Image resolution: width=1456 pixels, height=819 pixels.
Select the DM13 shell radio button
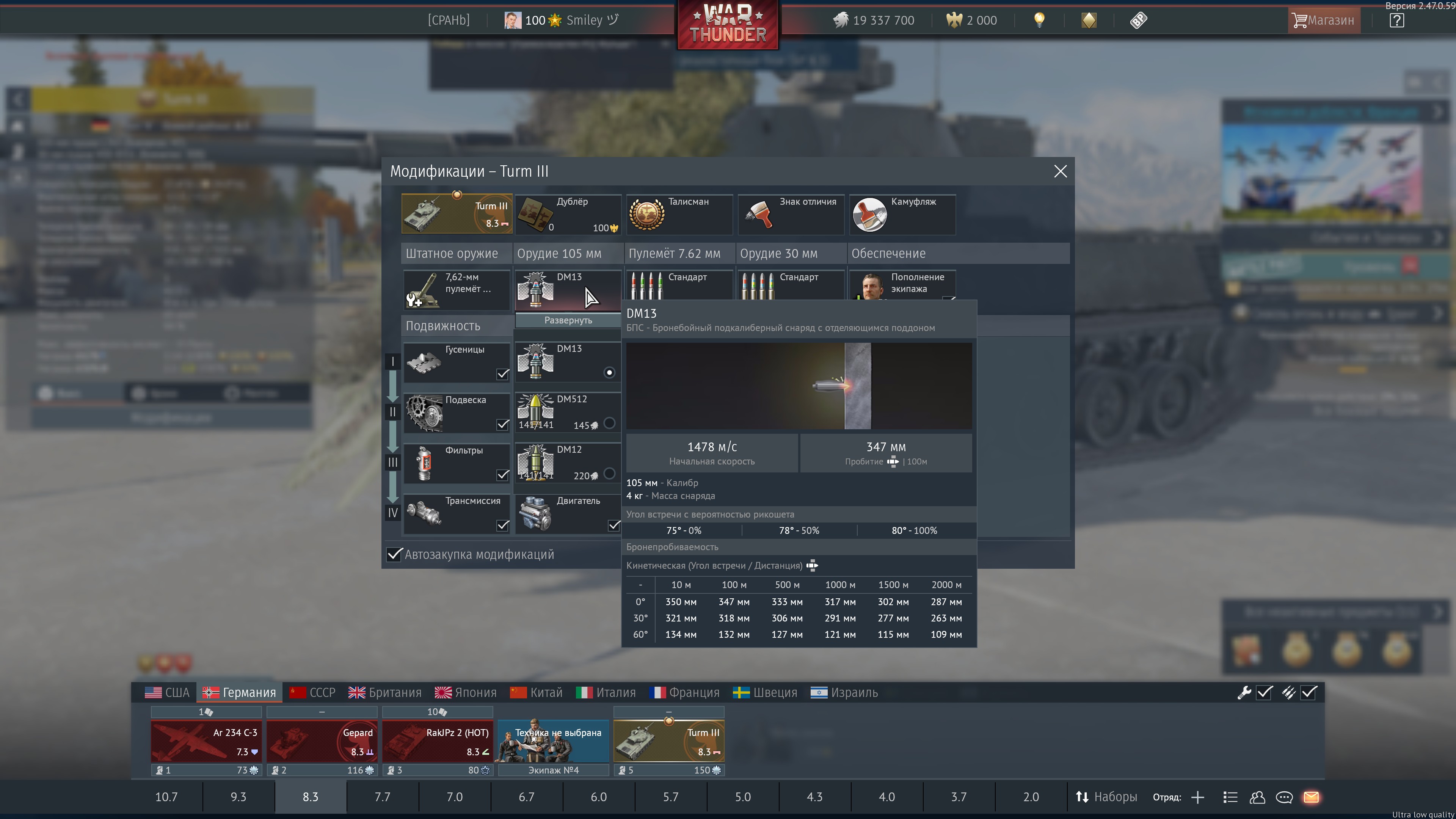(x=609, y=372)
